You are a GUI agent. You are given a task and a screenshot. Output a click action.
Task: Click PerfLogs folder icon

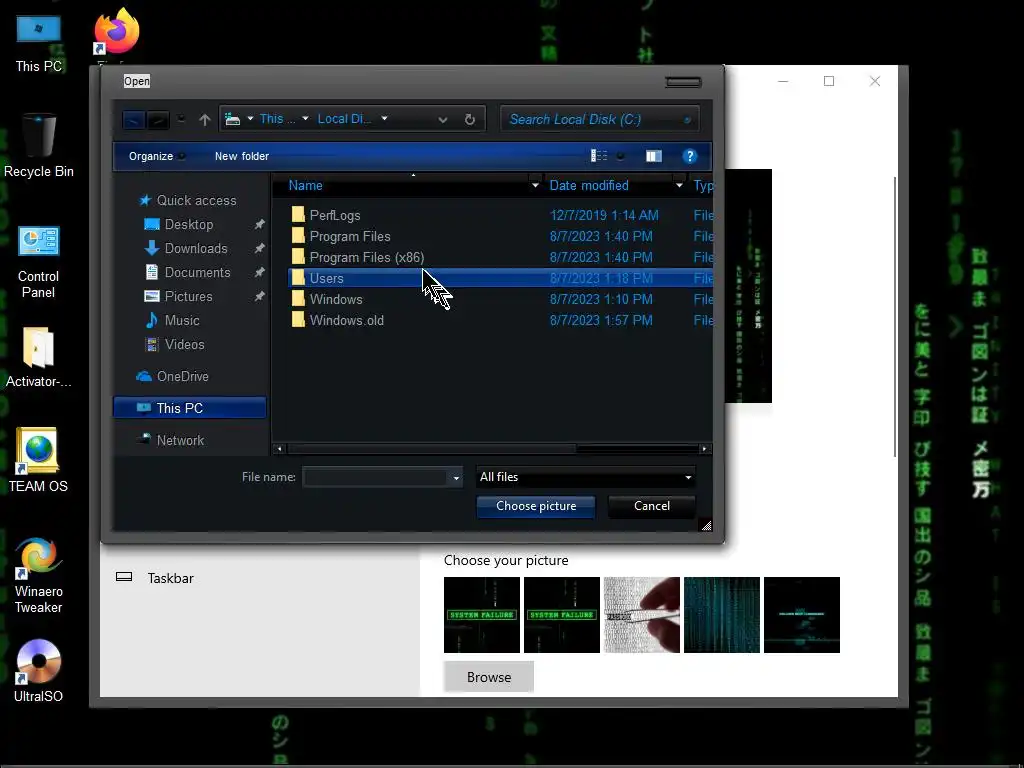(298, 214)
